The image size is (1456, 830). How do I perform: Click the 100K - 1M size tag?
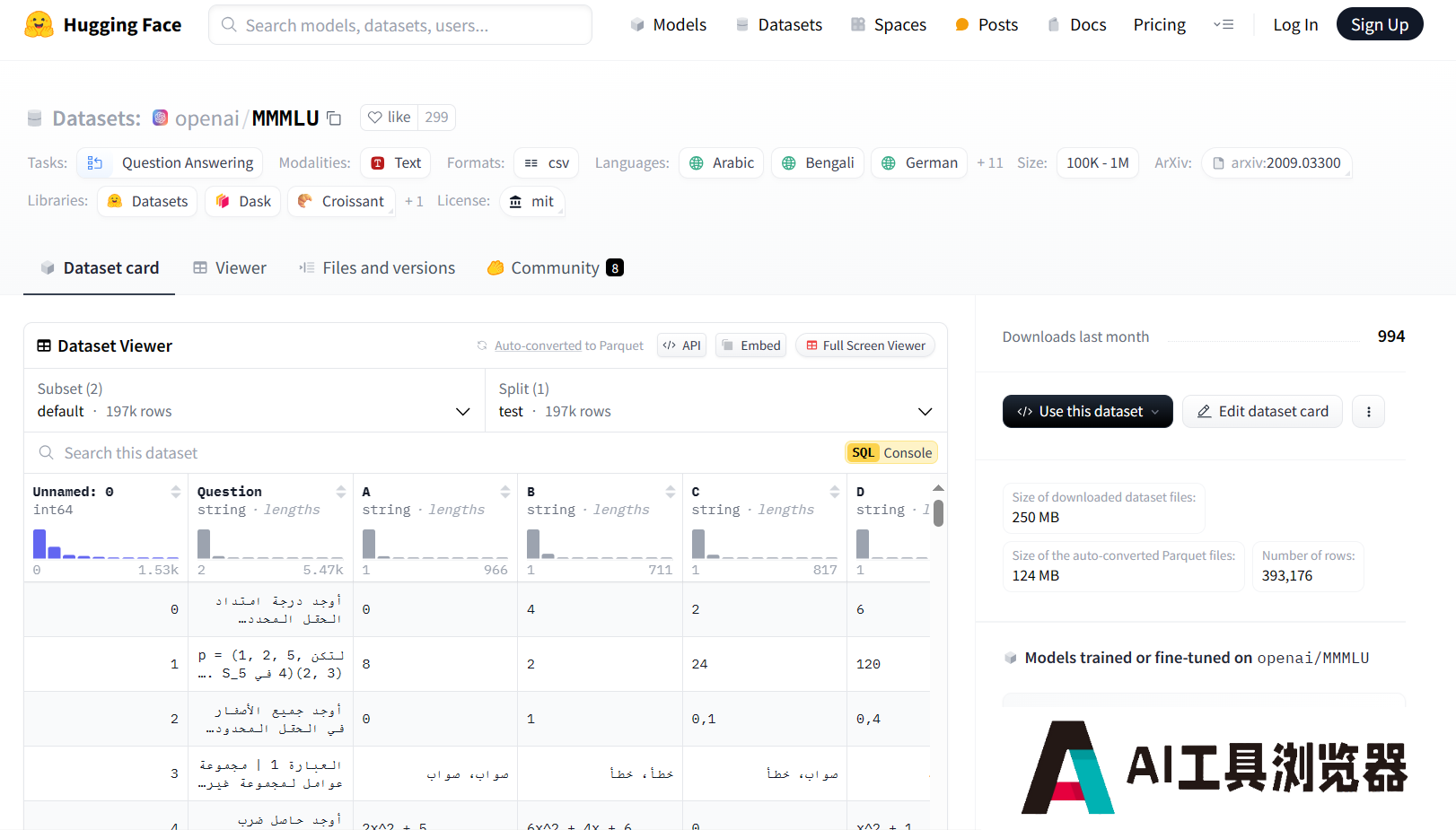(x=1098, y=162)
